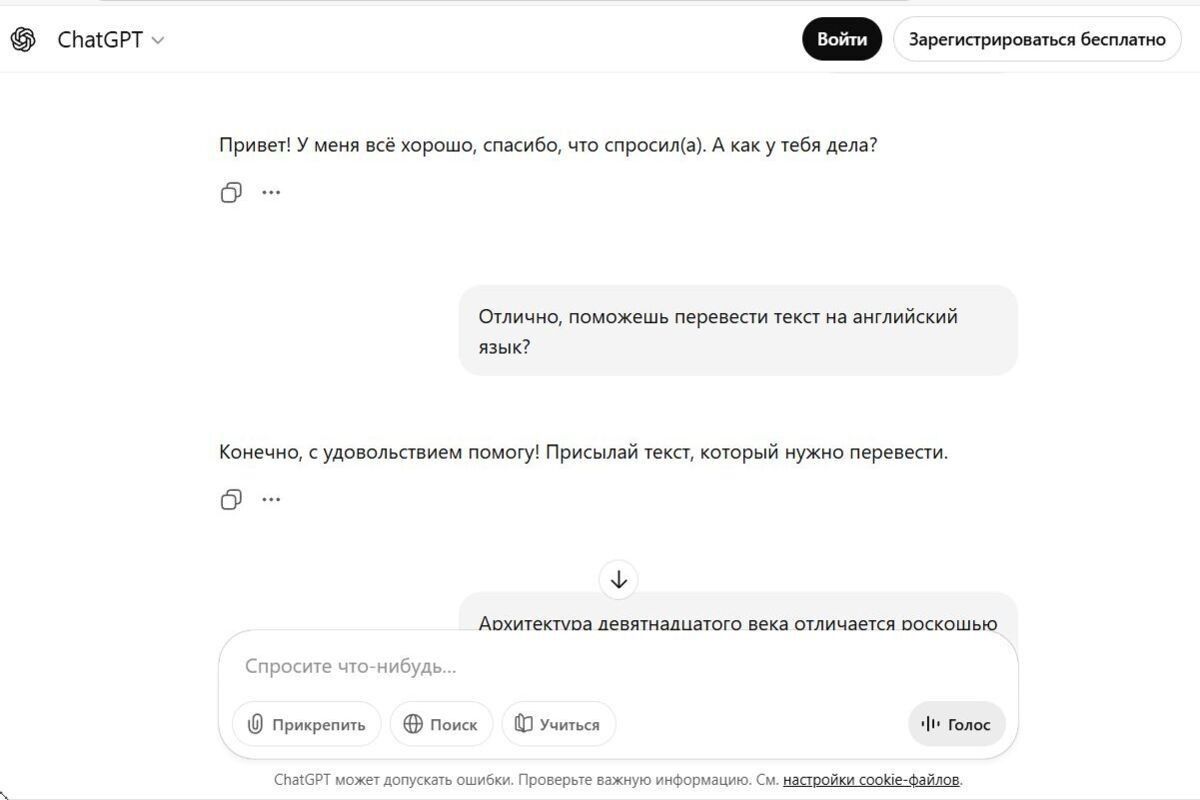
Task: Enable Поиск web search mode
Action: 441,724
